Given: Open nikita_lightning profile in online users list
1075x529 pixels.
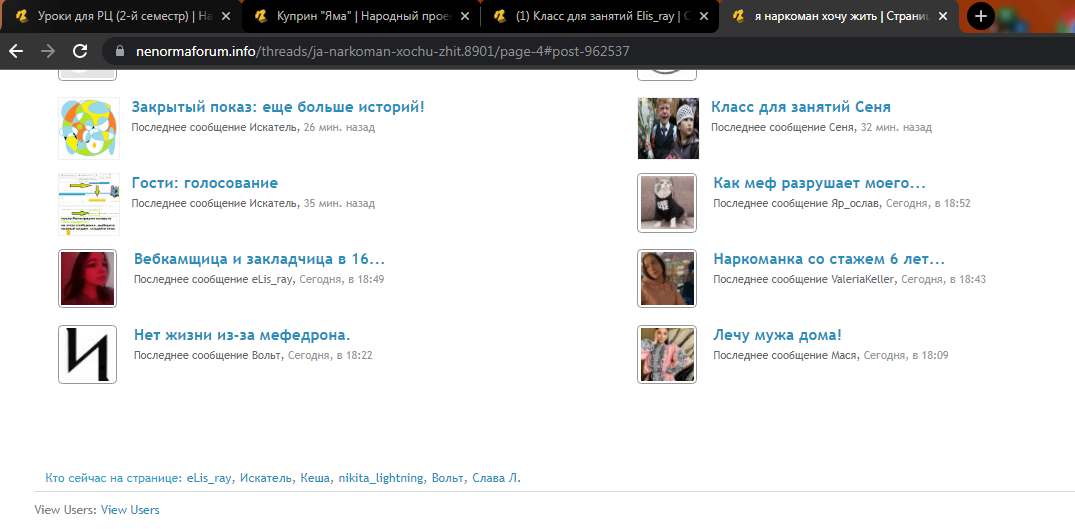Looking at the screenshot, I should click(380, 478).
